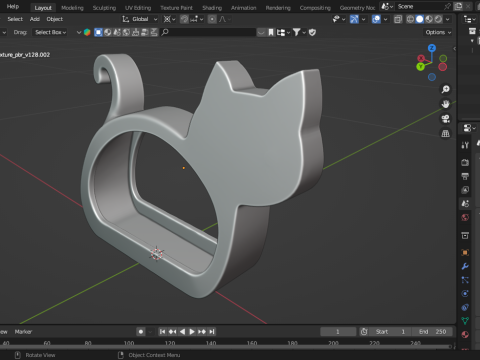Click the blue Z axis gizmo handle
Screen dimensions: 480x360
(432, 48)
